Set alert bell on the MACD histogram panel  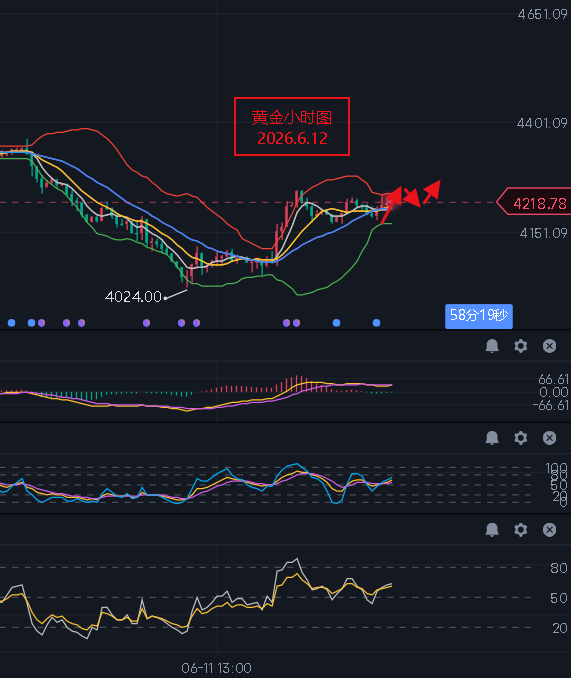(x=492, y=346)
